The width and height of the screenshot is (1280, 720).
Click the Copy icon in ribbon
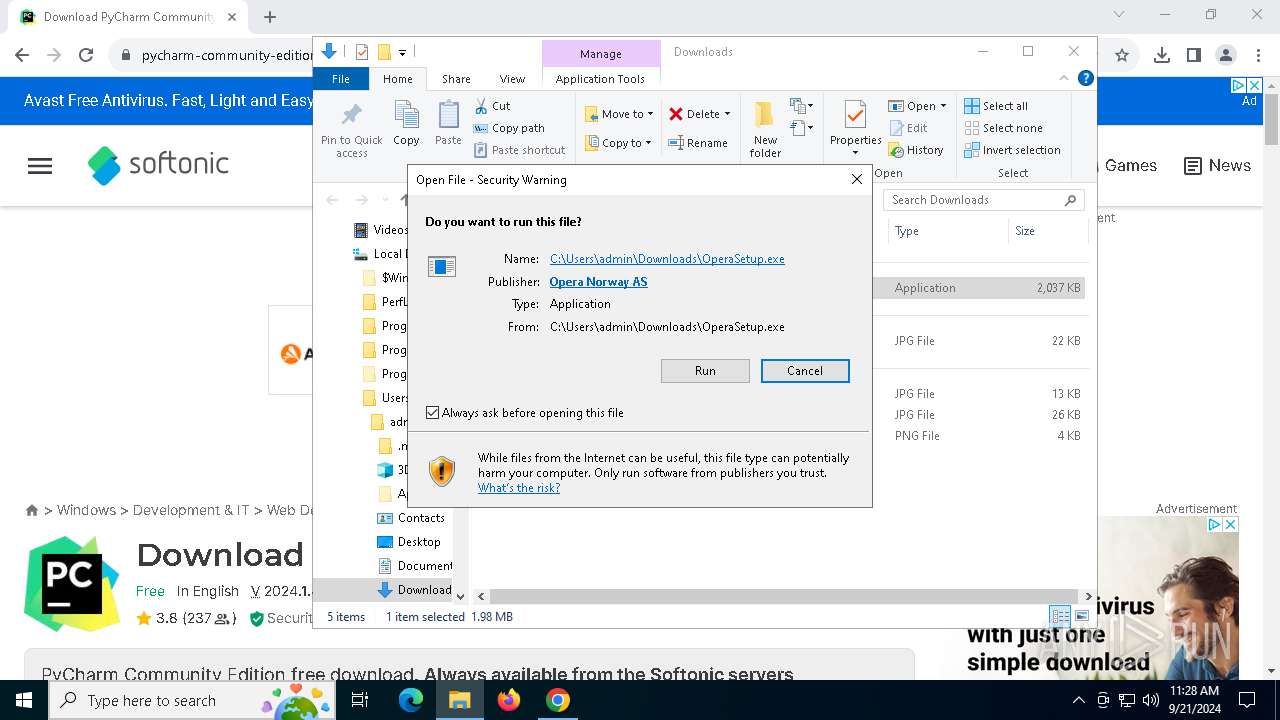point(406,124)
